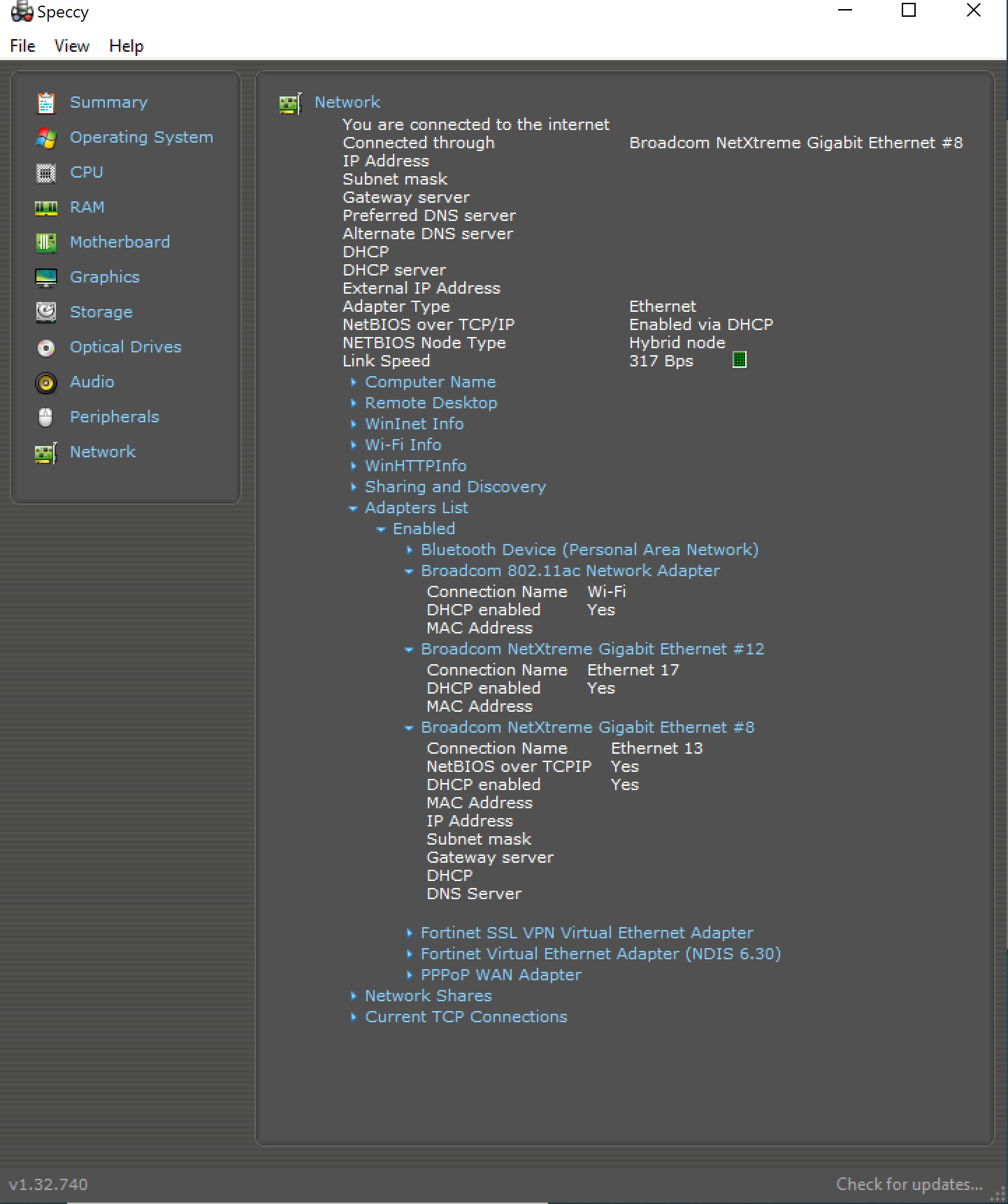This screenshot has width=1008, height=1204.
Task: Click the Speccy app icon in title bar
Action: coord(22,12)
